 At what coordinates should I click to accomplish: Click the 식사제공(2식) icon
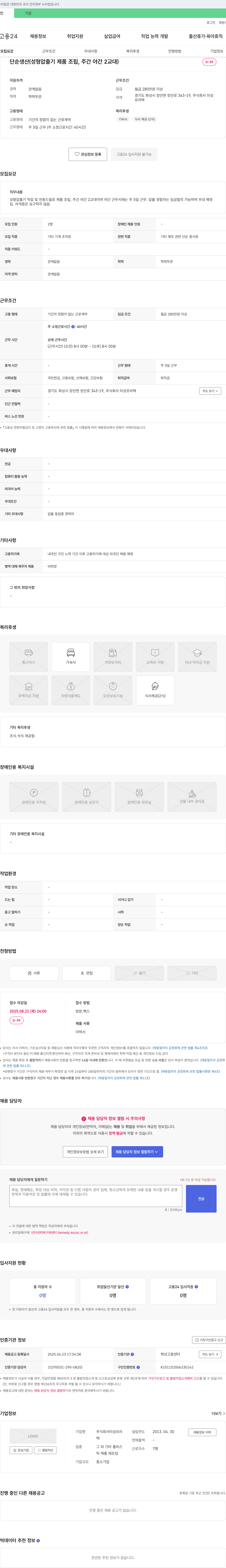[x=155, y=690]
